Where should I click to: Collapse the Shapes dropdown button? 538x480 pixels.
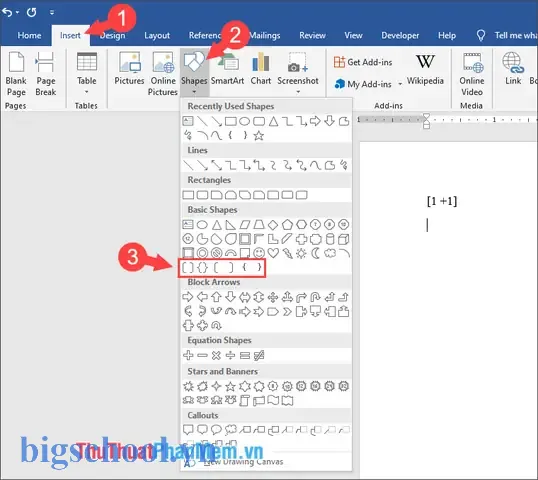click(x=194, y=73)
